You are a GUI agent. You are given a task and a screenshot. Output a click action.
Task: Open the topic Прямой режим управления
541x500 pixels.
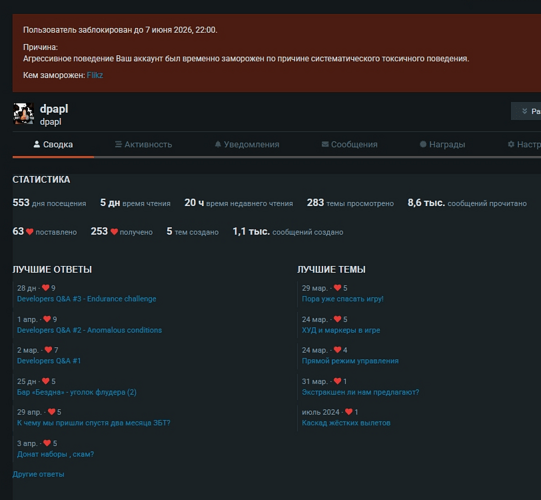pyautogui.click(x=350, y=361)
